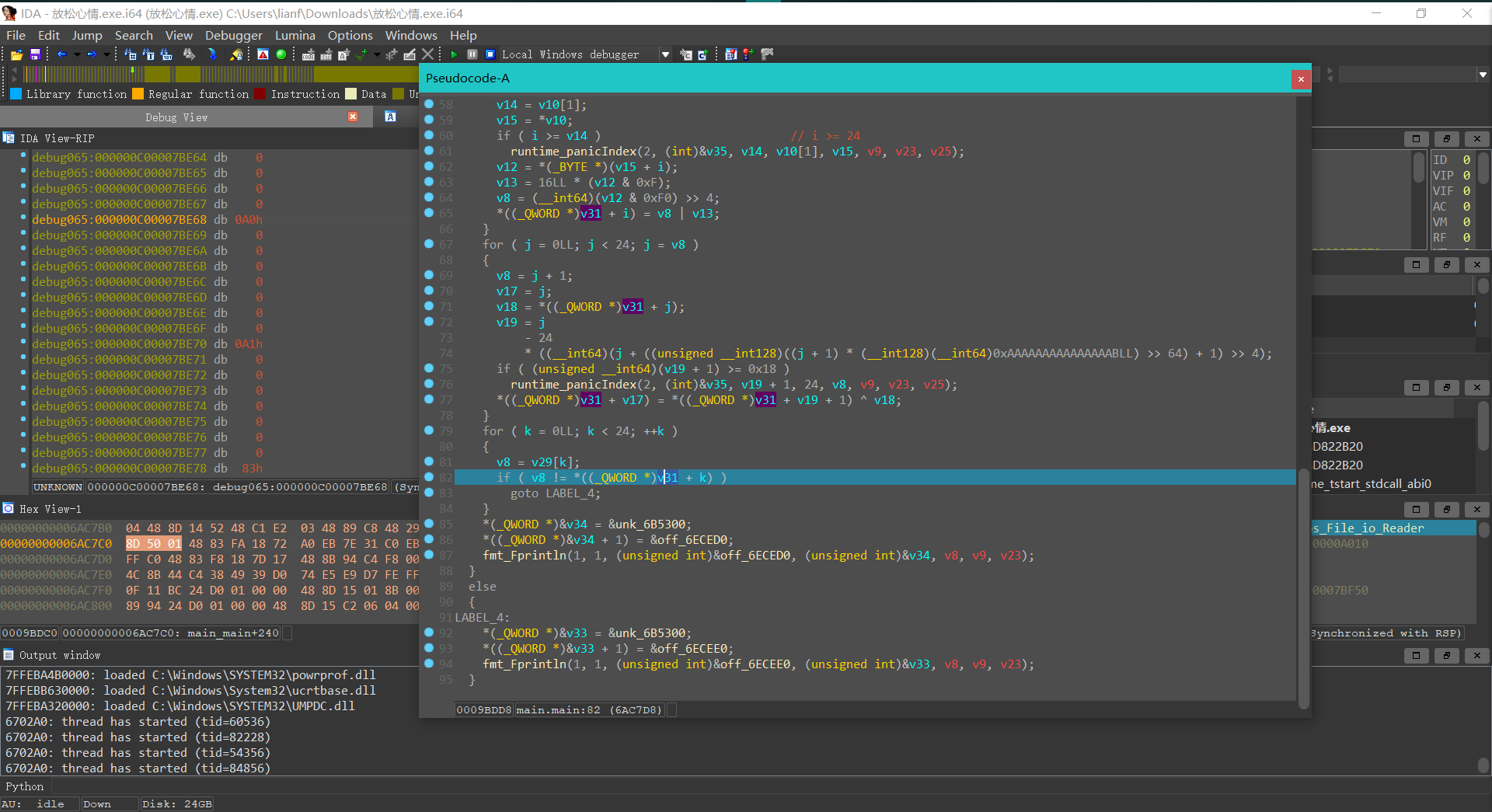Click the last icon on the debugger toolbar

tap(767, 54)
